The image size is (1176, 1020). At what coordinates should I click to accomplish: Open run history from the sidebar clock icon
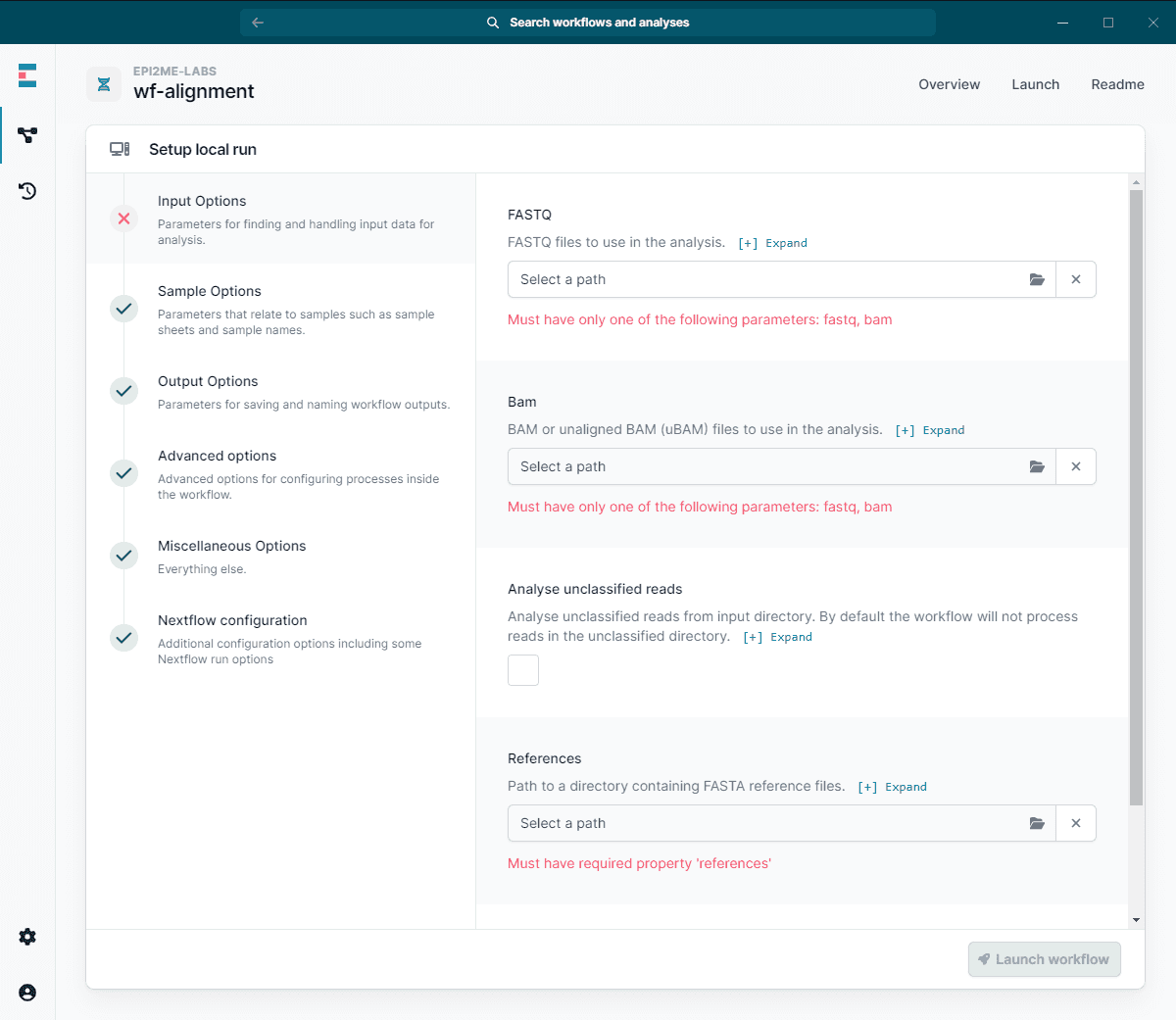tap(26, 190)
